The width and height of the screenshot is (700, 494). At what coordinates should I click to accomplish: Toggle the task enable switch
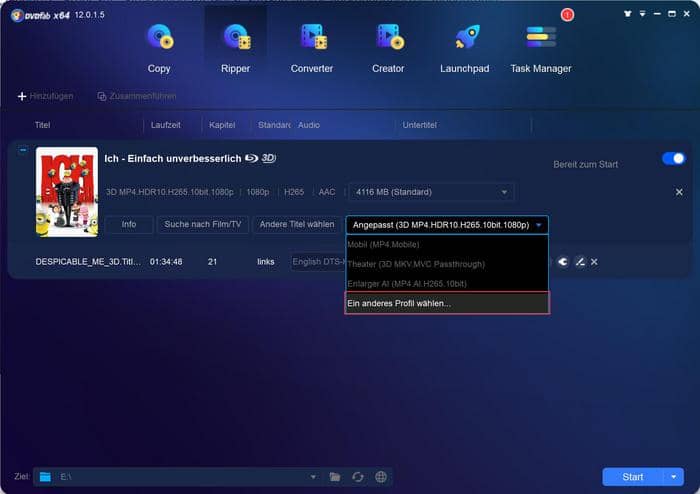click(x=674, y=158)
